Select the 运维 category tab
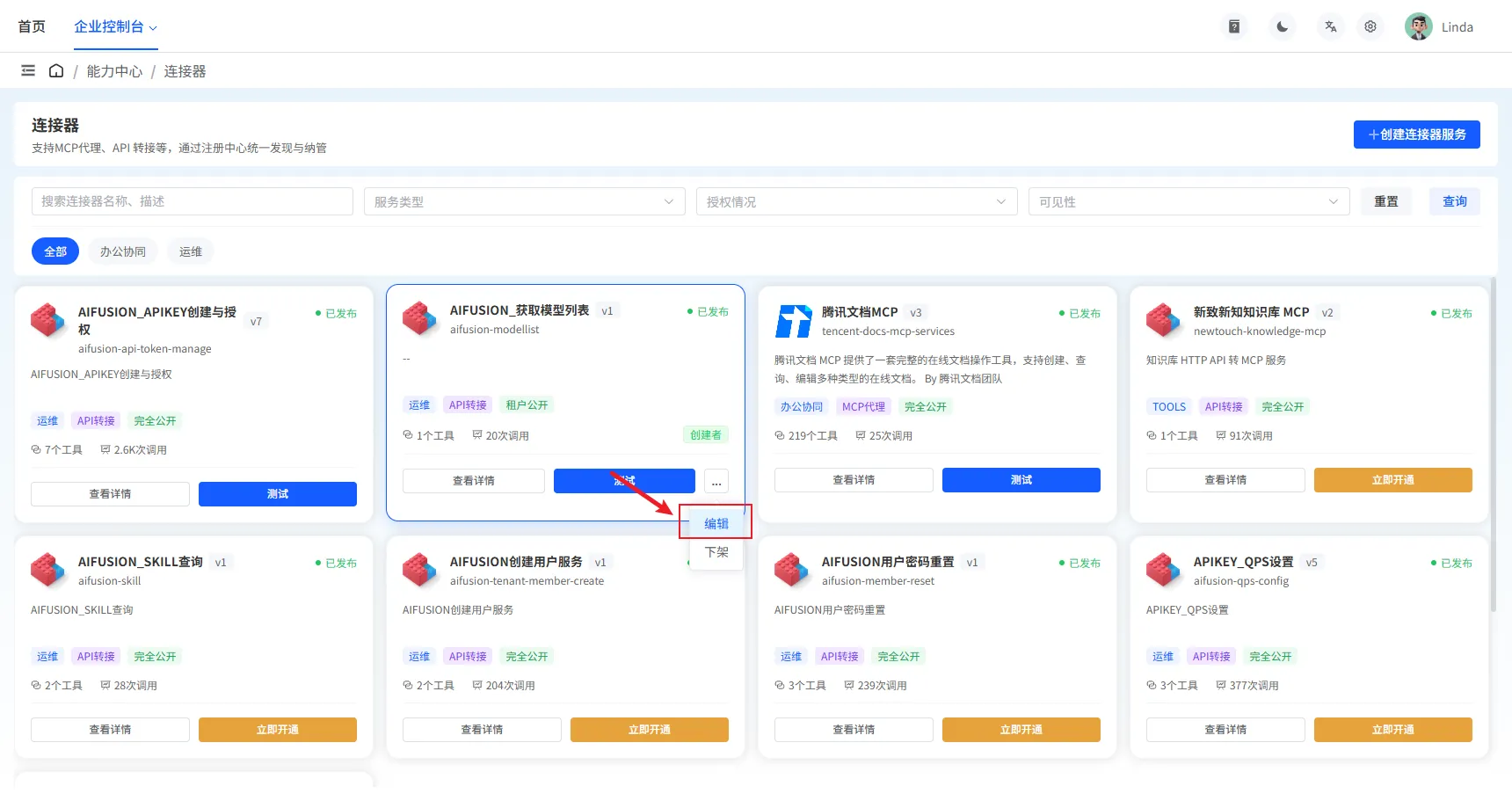The height and width of the screenshot is (801, 1512). 191,251
